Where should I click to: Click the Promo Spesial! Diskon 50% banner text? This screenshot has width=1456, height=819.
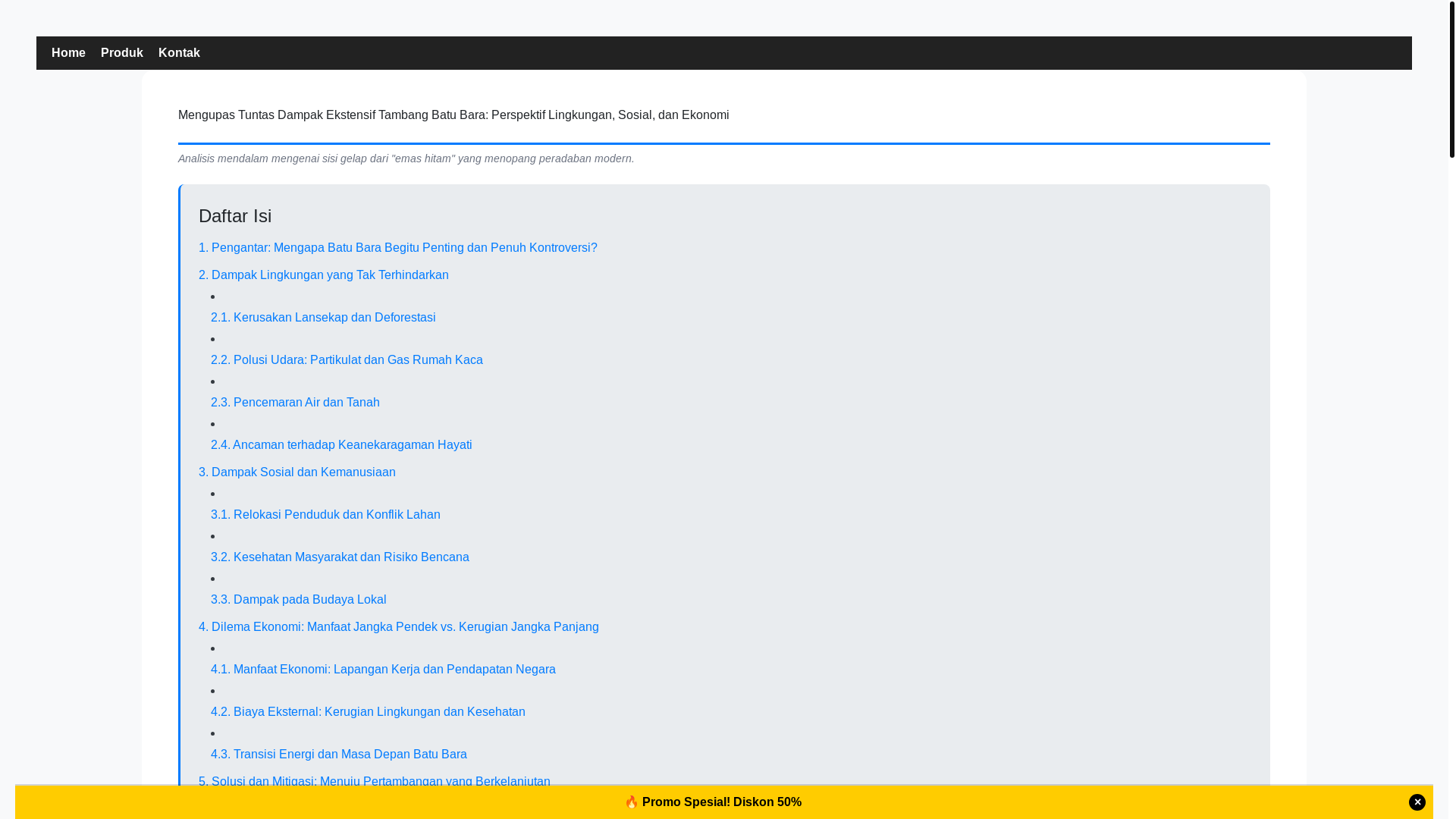[713, 802]
